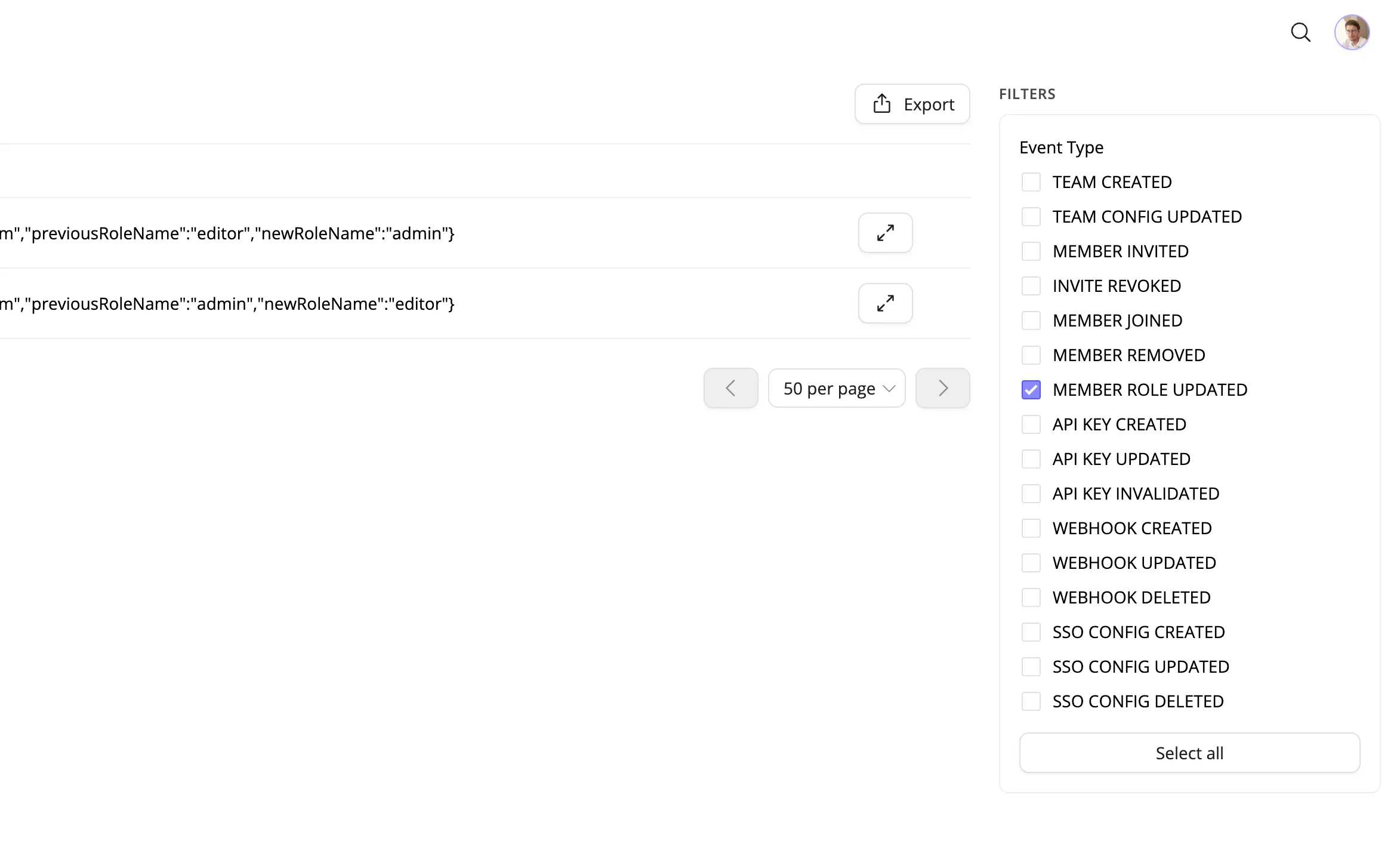This screenshot has width=1400, height=850.
Task: Check the WEBHOOK DELETED event type
Action: point(1031,598)
